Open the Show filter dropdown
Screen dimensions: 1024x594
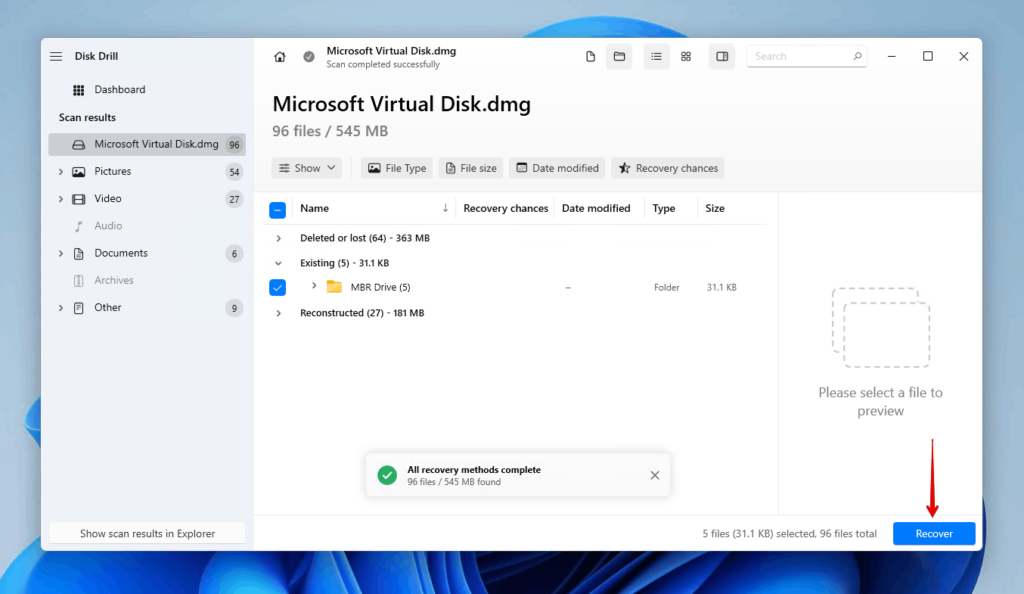[306, 167]
